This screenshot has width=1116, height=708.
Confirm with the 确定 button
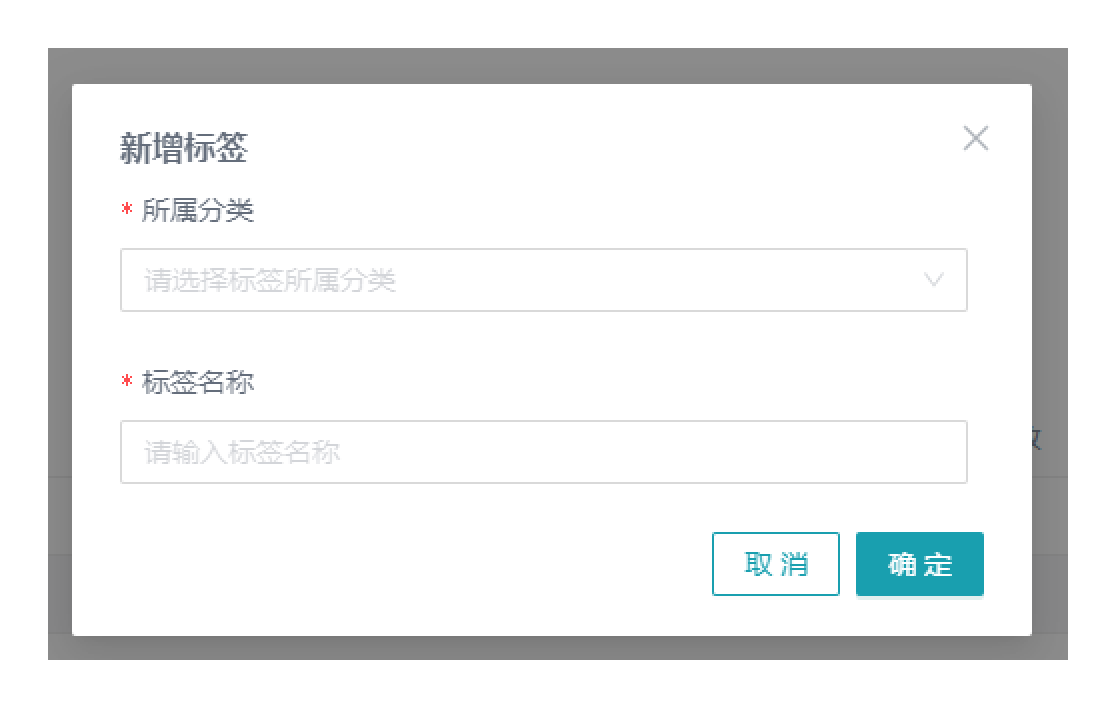pyautogui.click(x=919, y=564)
